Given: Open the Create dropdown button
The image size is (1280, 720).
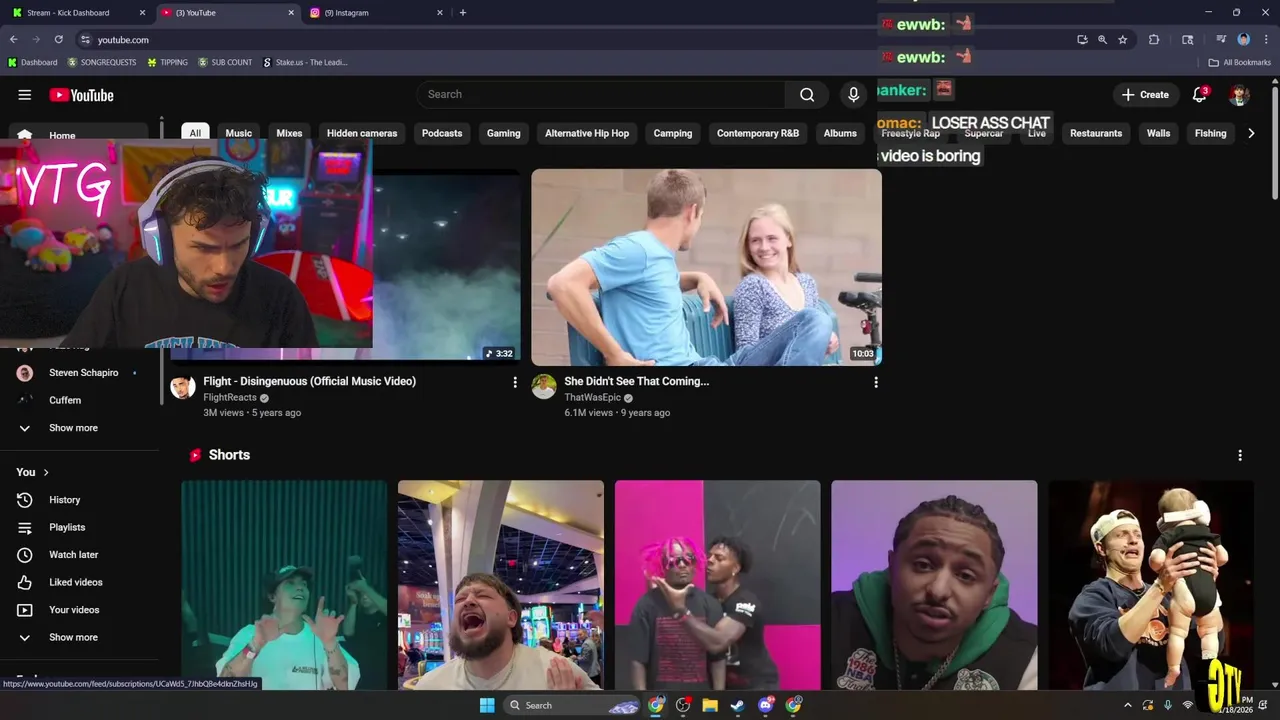Looking at the screenshot, I should coord(1145,95).
